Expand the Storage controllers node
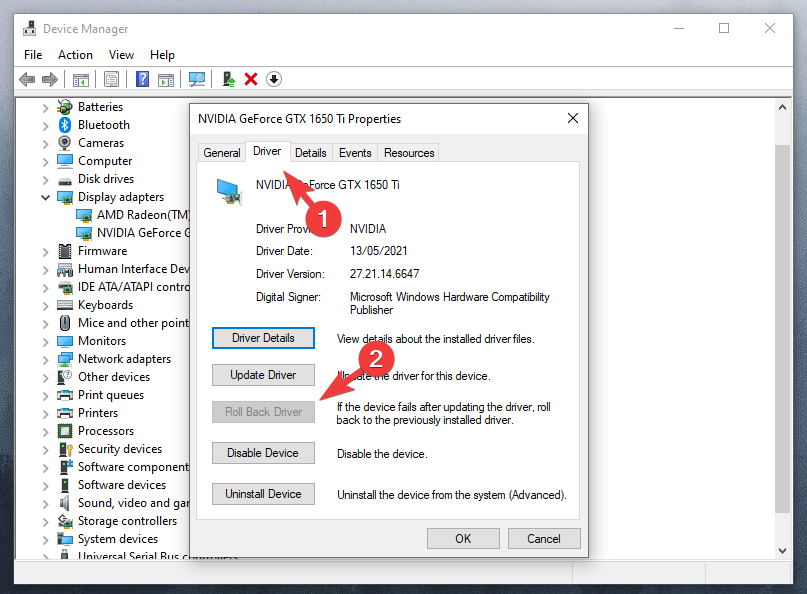Screen dimensions: 807x594 [45, 522]
